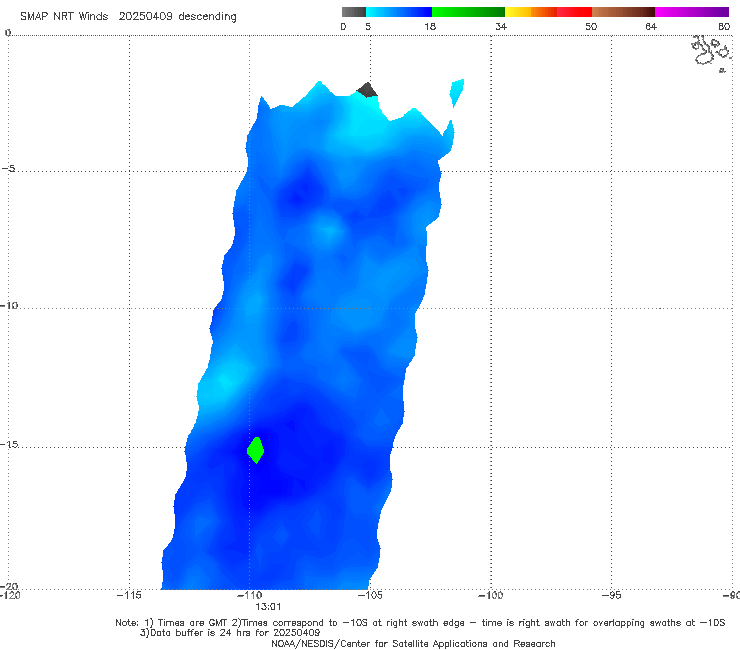Click the colorbar label '18'
The height and width of the screenshot is (650, 740).
tap(430, 26)
